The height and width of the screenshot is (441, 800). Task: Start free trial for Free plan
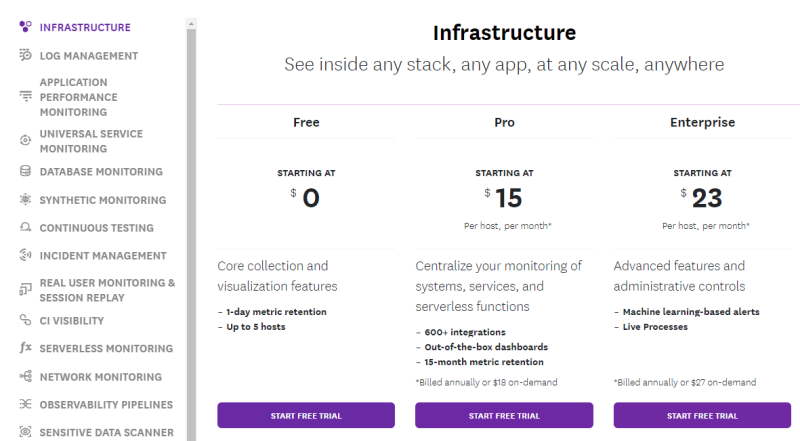(306, 415)
